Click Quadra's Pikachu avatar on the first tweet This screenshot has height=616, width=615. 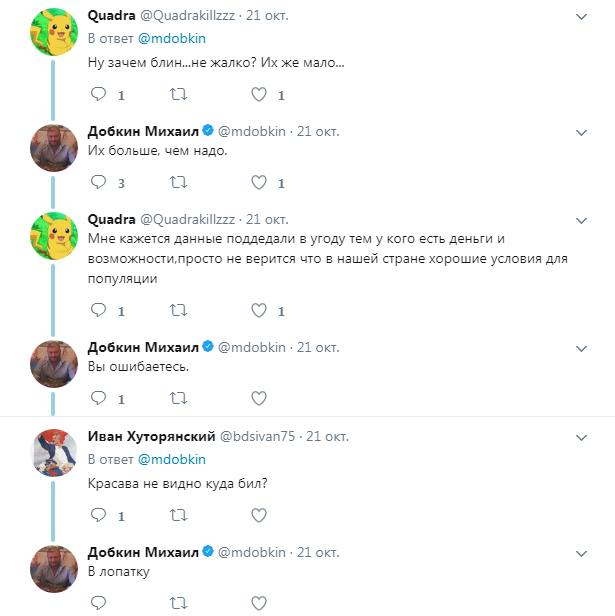click(x=49, y=31)
